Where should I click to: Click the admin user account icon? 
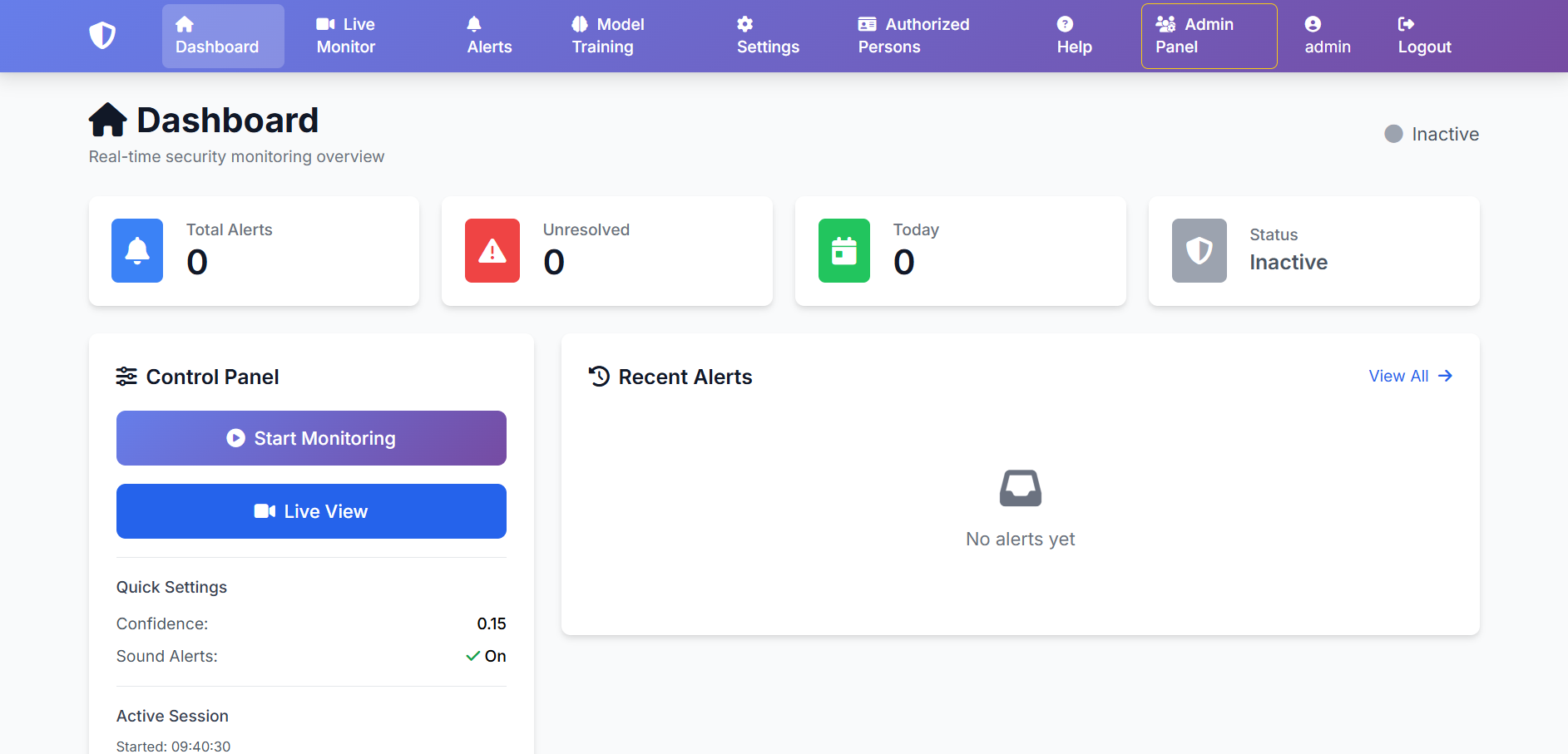[x=1312, y=24]
